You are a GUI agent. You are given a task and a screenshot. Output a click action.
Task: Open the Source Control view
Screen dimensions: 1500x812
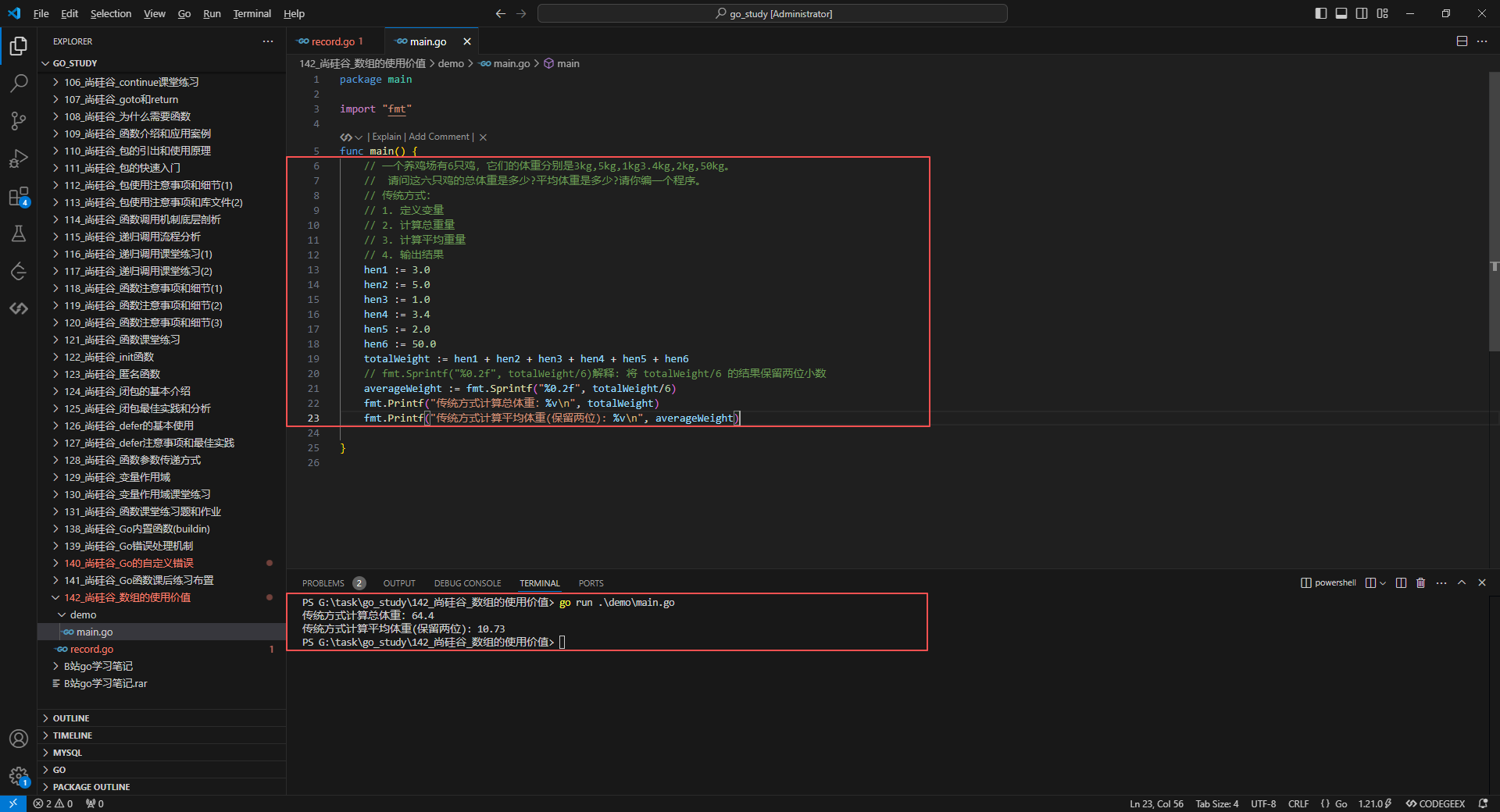19,120
